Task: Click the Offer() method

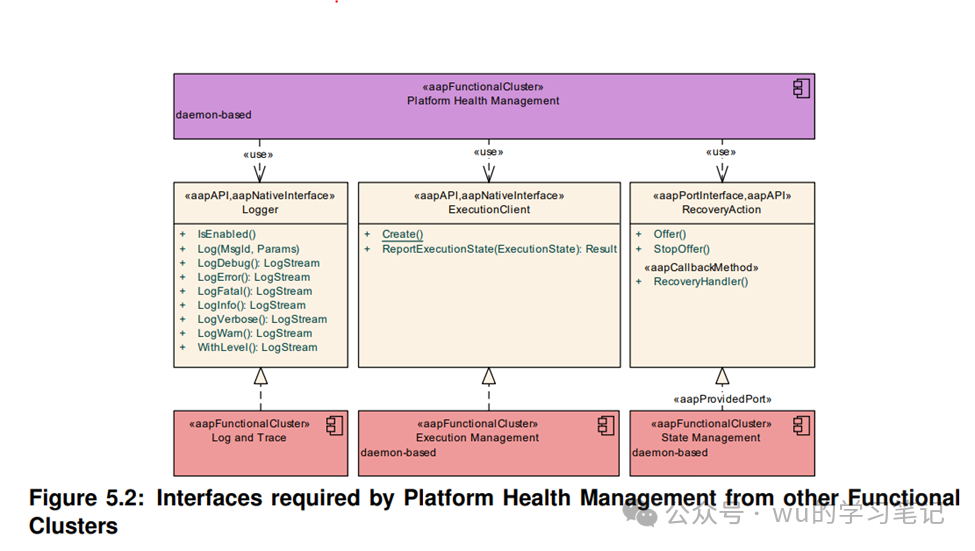Action: pyautogui.click(x=669, y=234)
